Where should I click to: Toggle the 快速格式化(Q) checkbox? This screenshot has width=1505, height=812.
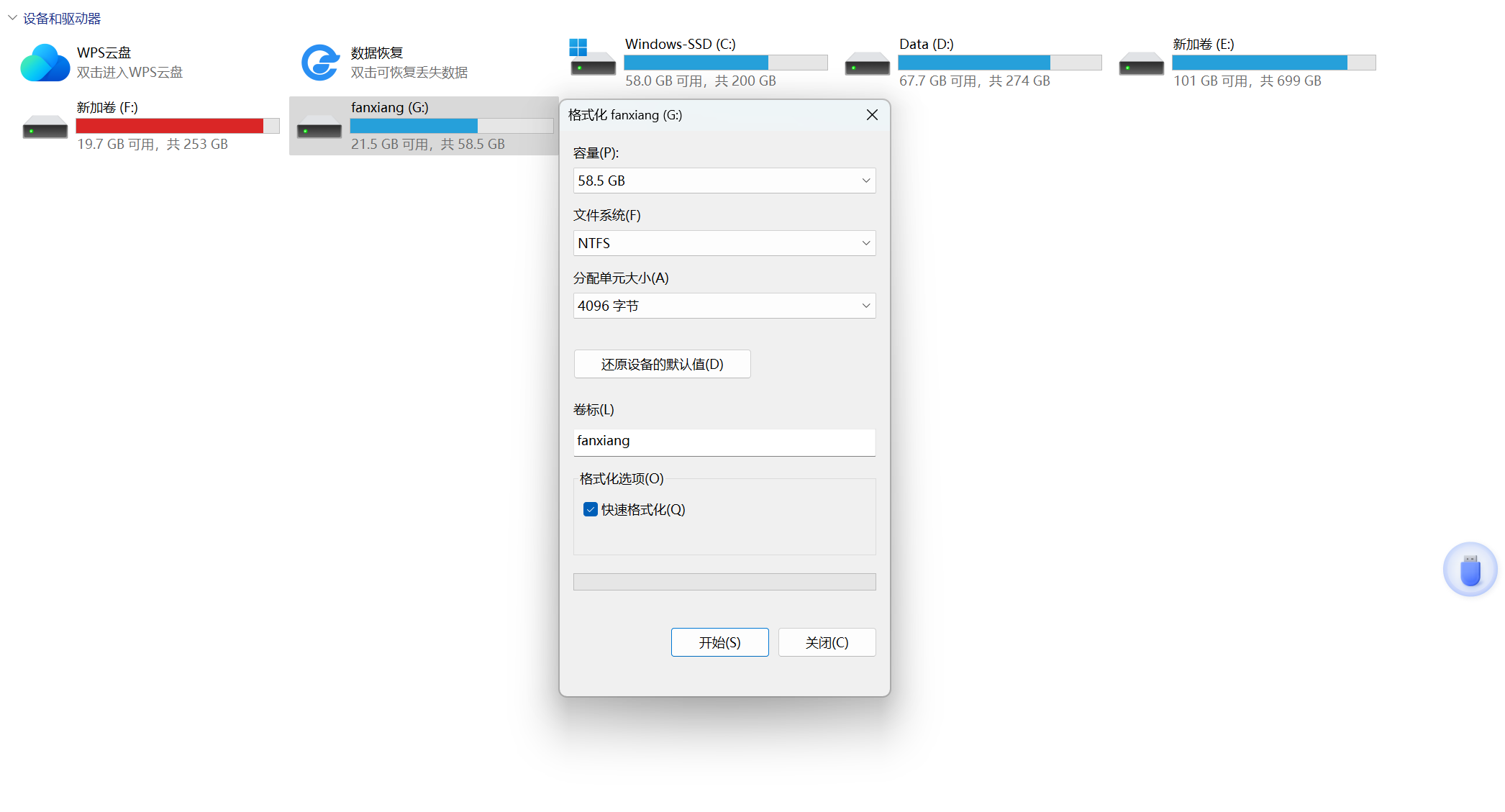pyautogui.click(x=591, y=509)
